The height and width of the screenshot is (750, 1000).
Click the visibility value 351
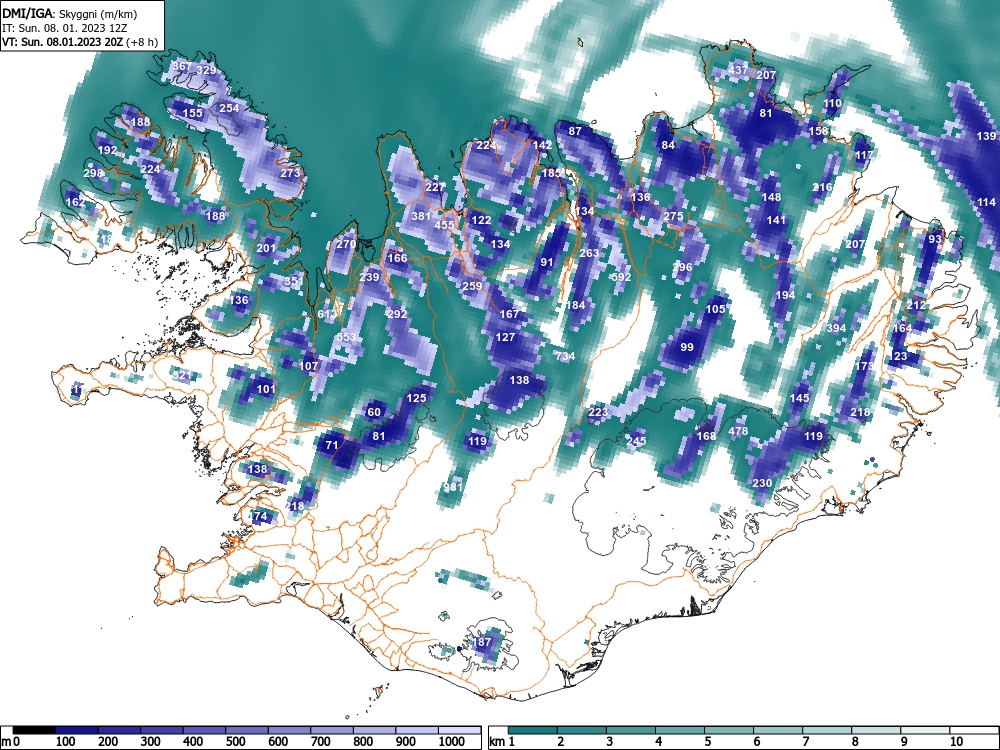pyautogui.click(x=294, y=281)
